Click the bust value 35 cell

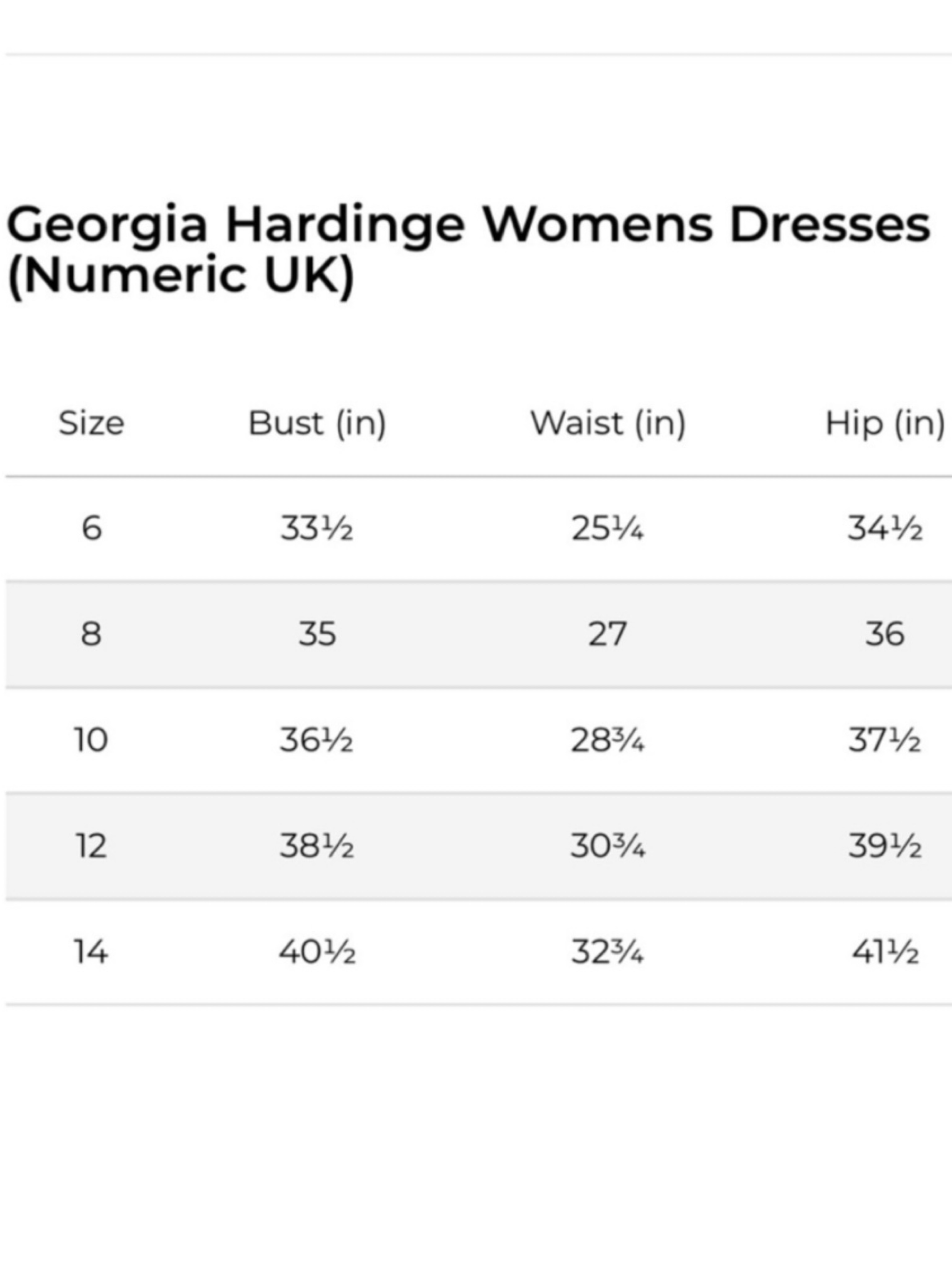(317, 634)
